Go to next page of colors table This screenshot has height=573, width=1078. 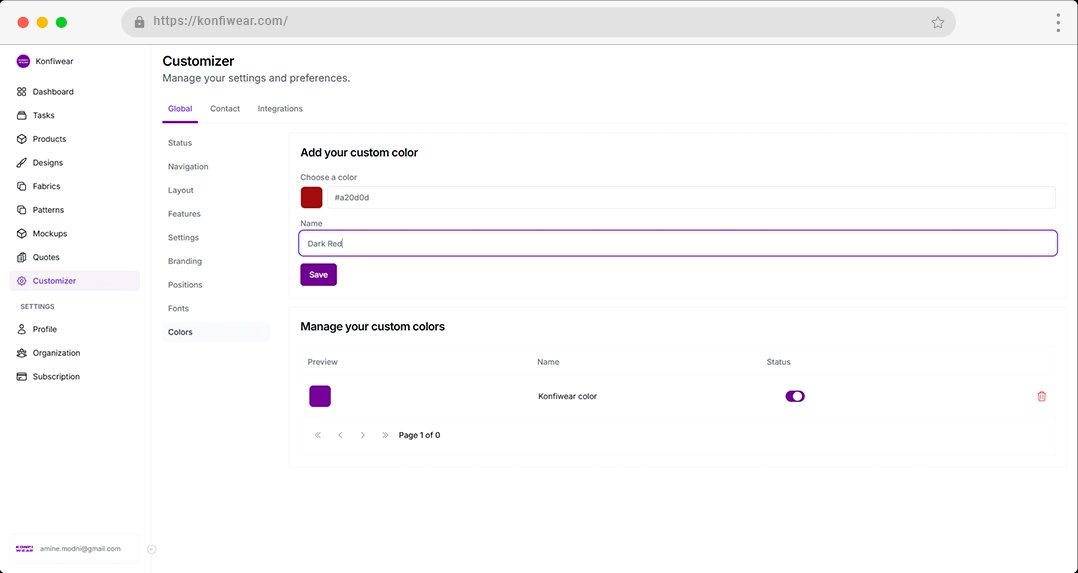[363, 435]
